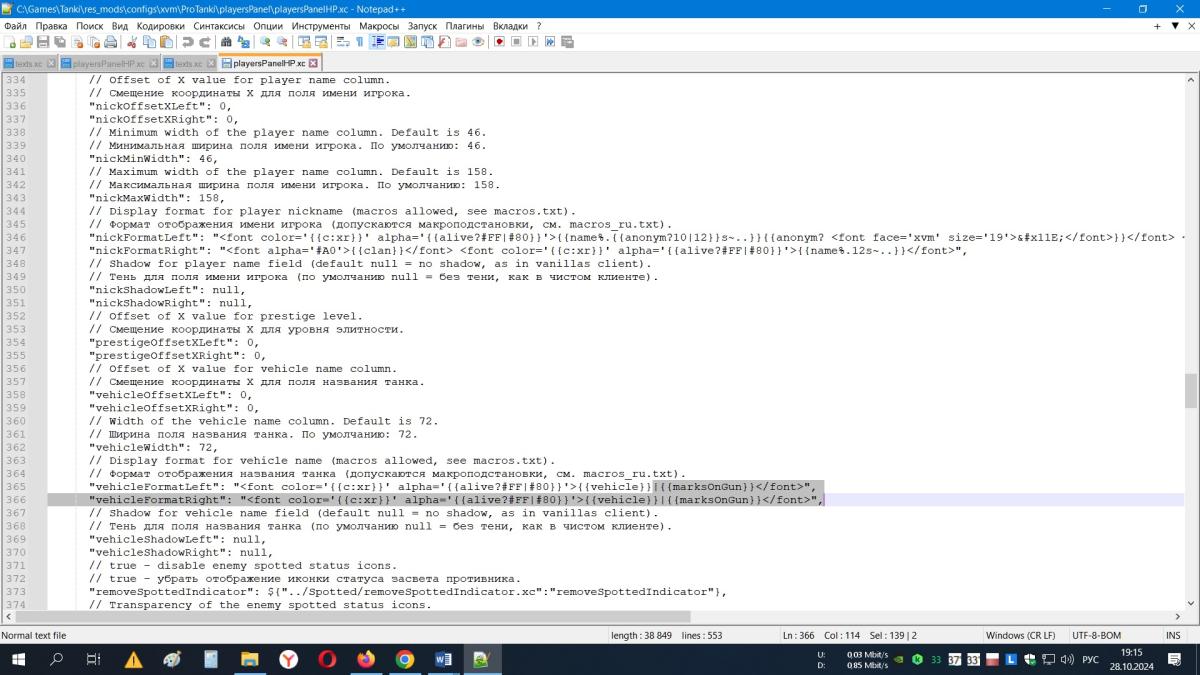Open Opera browser from the taskbar
This screenshot has height=675, width=1200.
(x=327, y=659)
